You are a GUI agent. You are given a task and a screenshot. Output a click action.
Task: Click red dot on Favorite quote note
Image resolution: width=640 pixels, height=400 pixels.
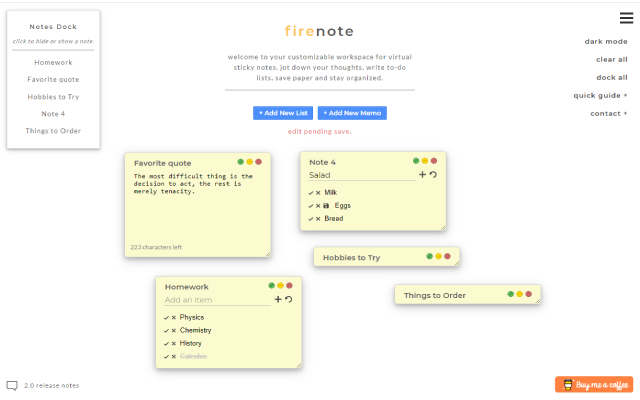coord(258,162)
